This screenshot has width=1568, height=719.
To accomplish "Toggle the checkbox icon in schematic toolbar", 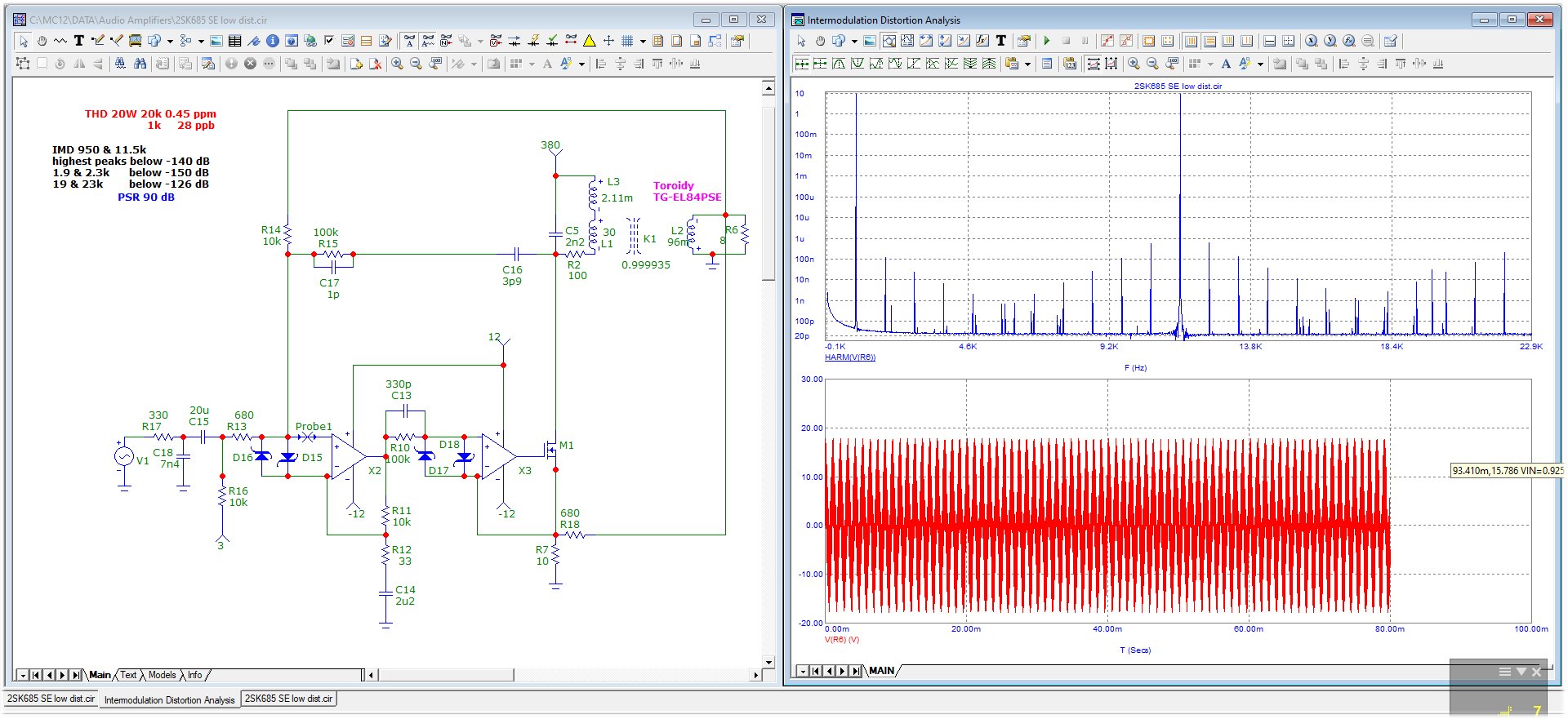I will (x=329, y=41).
